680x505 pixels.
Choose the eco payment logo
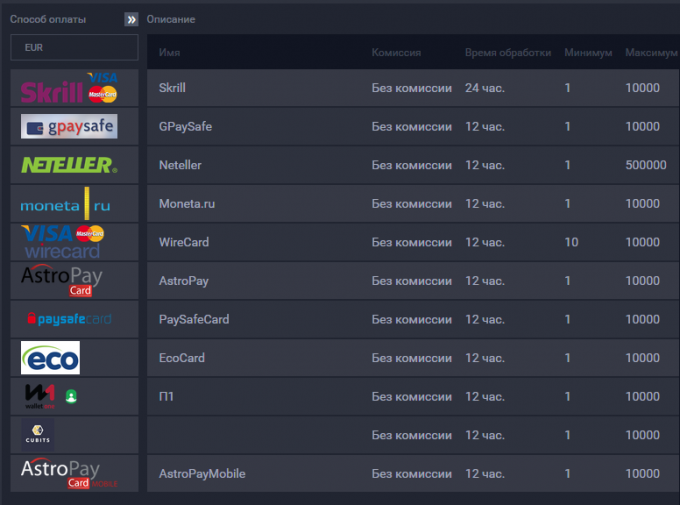coord(50,357)
